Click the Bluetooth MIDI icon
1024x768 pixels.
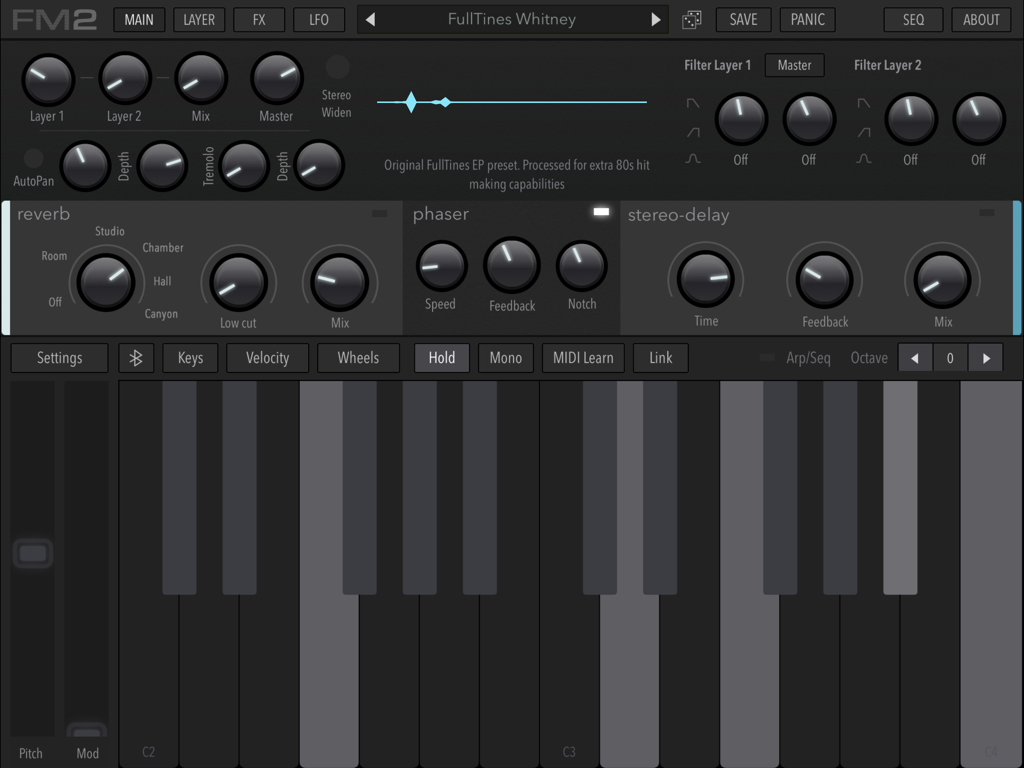coord(136,357)
